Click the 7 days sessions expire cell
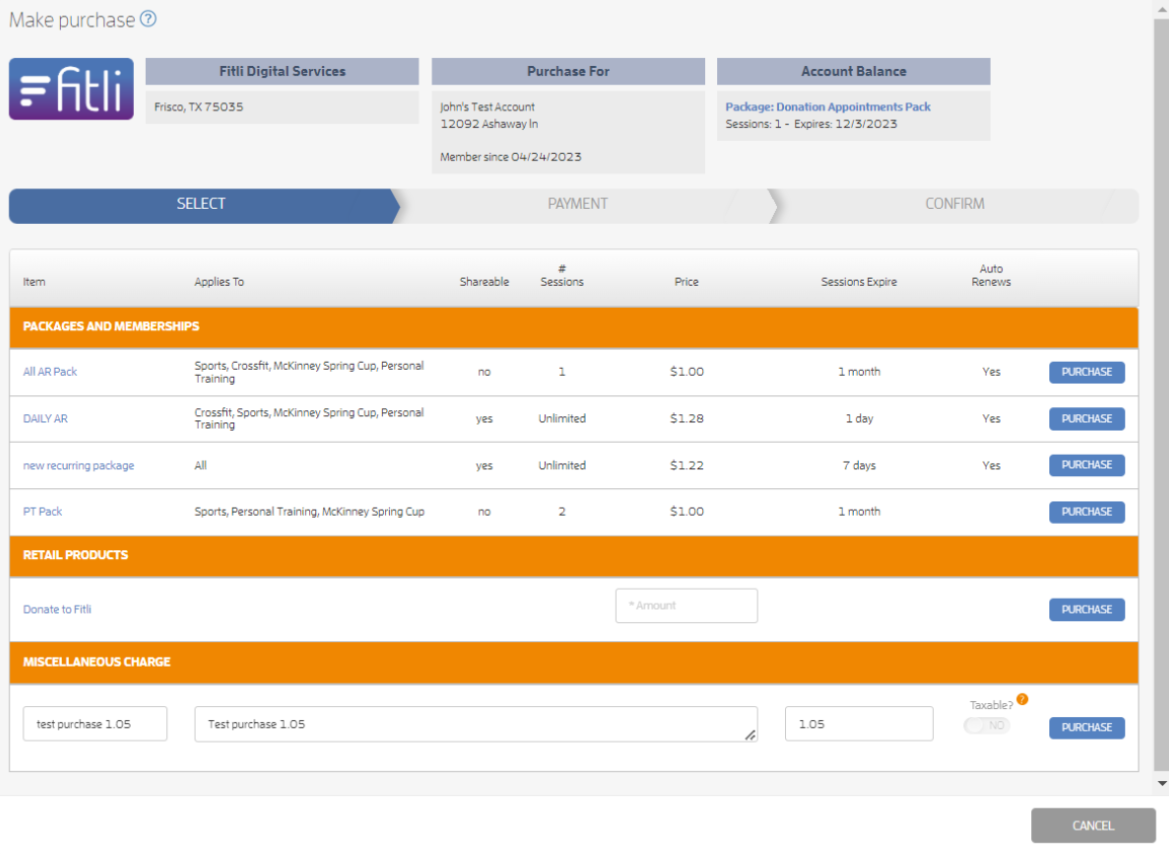The height and width of the screenshot is (854, 1169). [x=859, y=465]
